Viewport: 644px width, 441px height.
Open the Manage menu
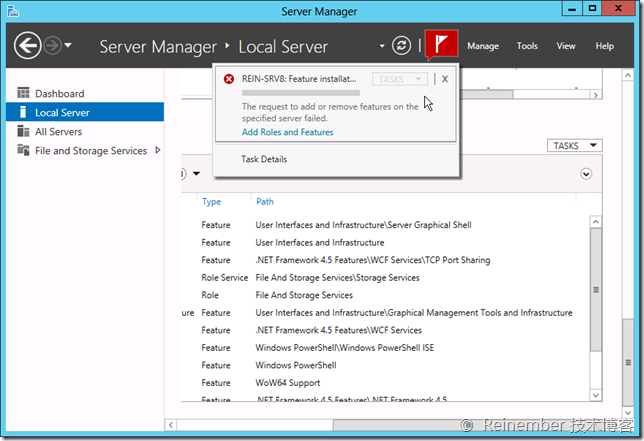[x=483, y=46]
